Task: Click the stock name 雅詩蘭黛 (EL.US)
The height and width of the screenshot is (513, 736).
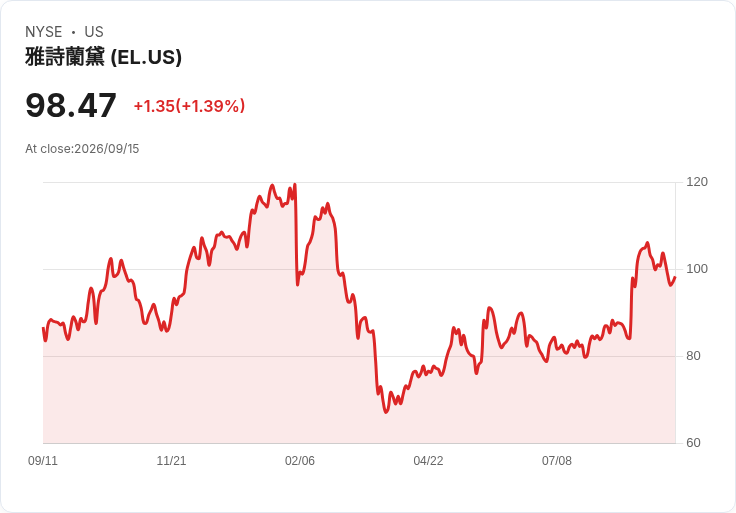Action: coord(103,57)
